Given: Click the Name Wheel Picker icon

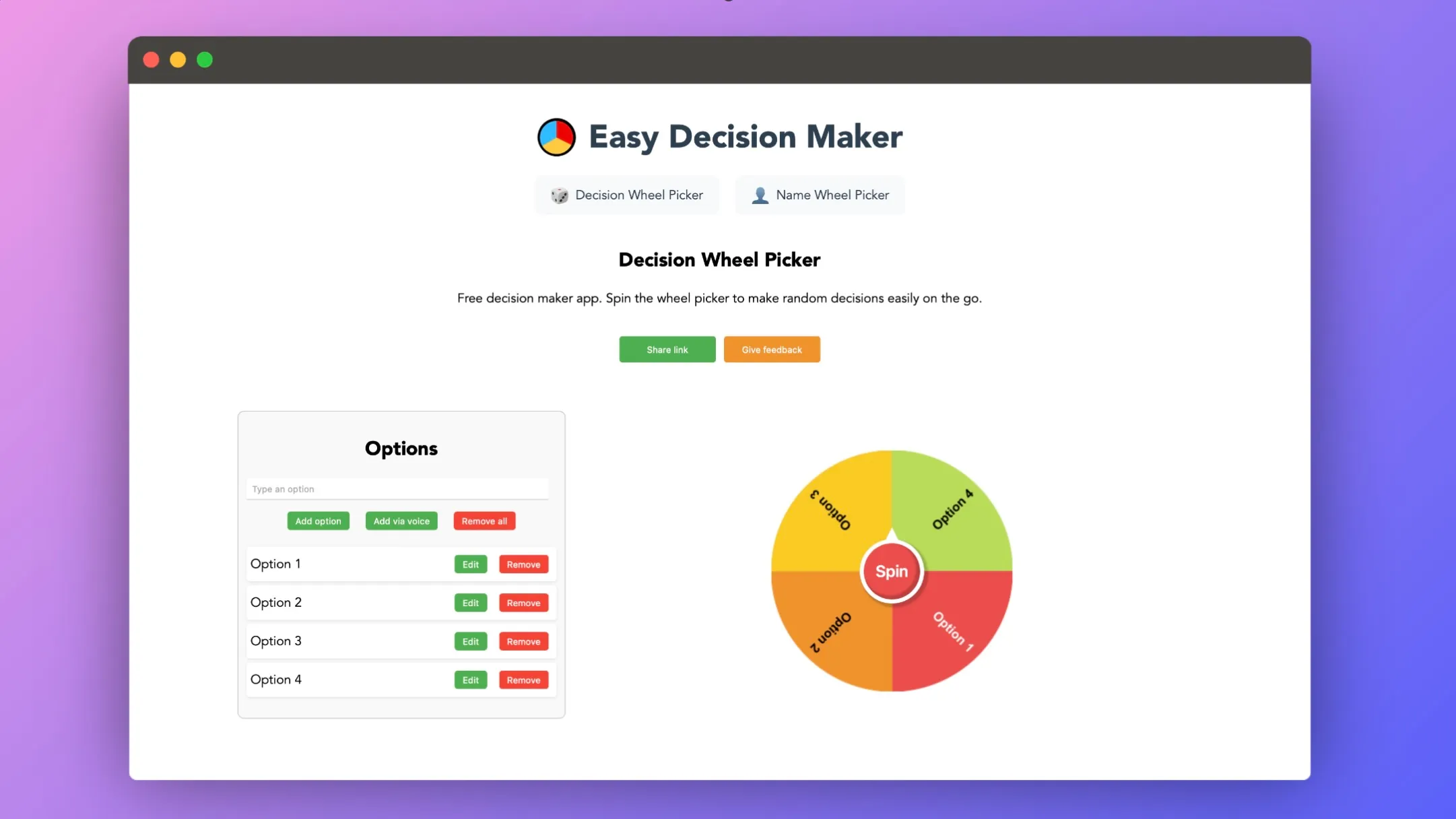Looking at the screenshot, I should [760, 195].
